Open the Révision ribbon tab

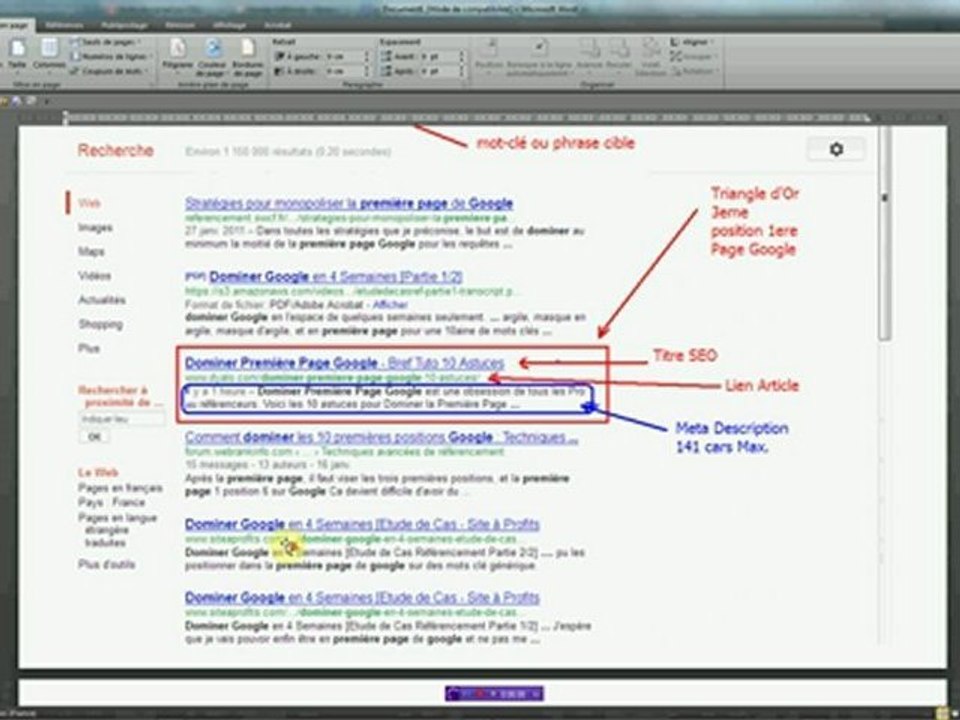(x=180, y=26)
